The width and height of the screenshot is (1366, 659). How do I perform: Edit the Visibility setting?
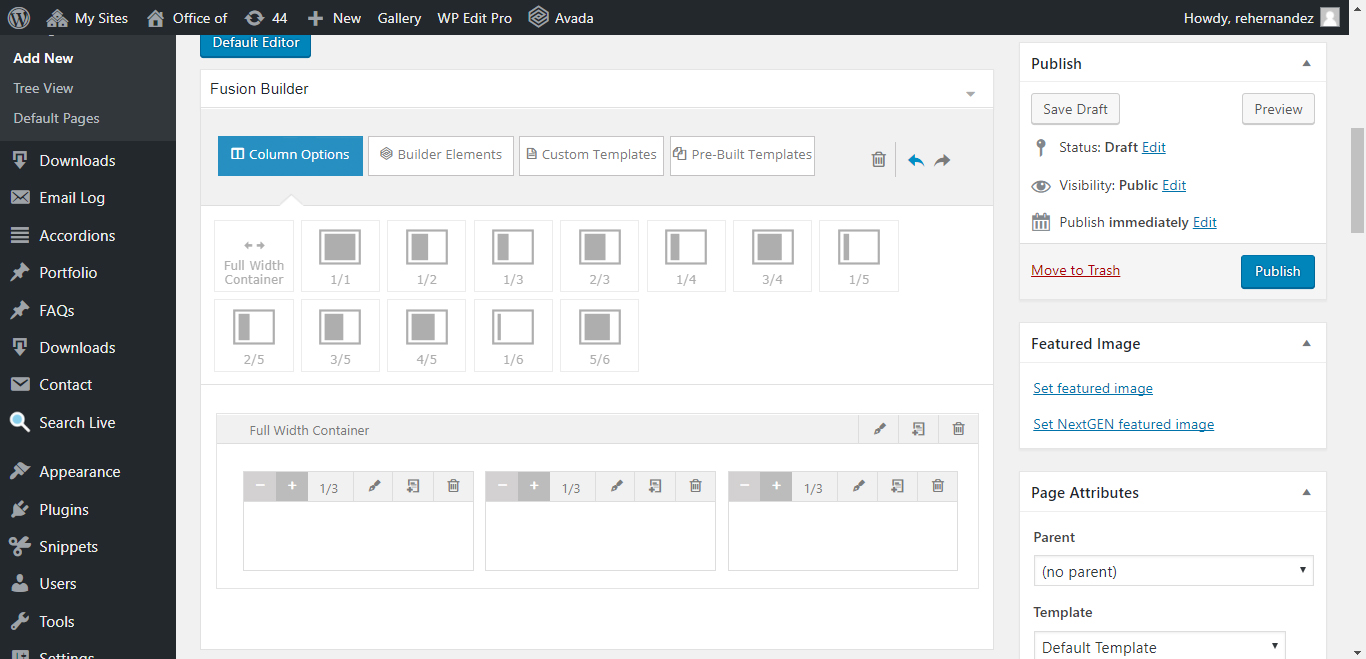(1174, 185)
